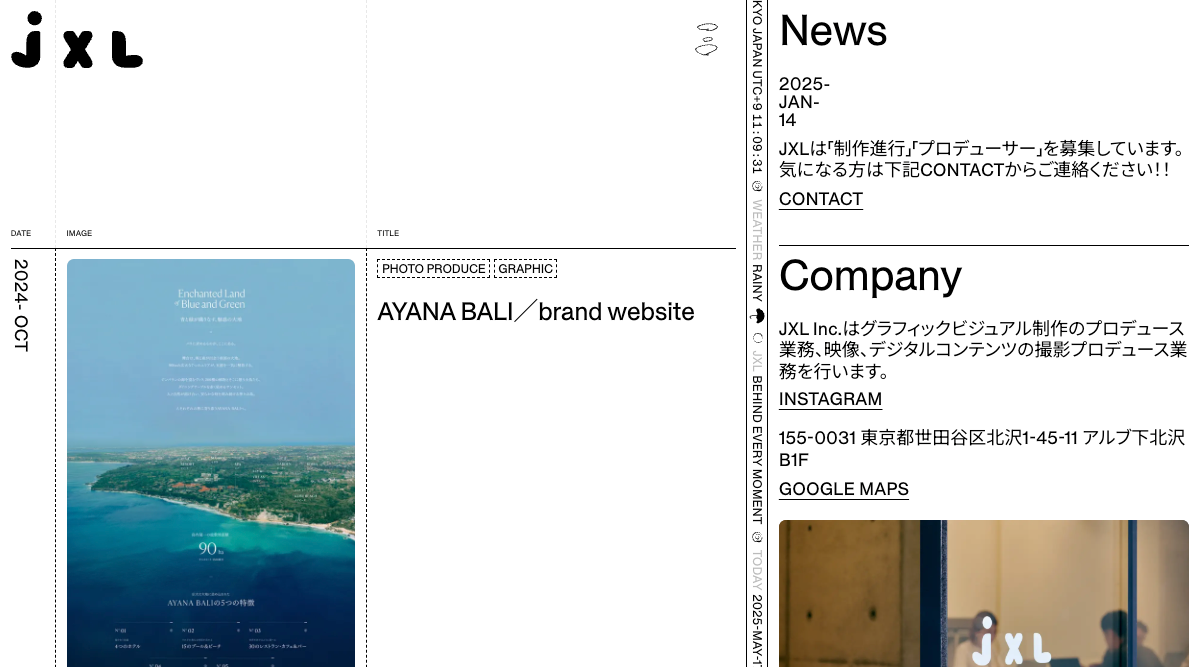Click the half-circle weather icon in the vertical ticker
The height and width of the screenshot is (667, 1200).
[757, 315]
